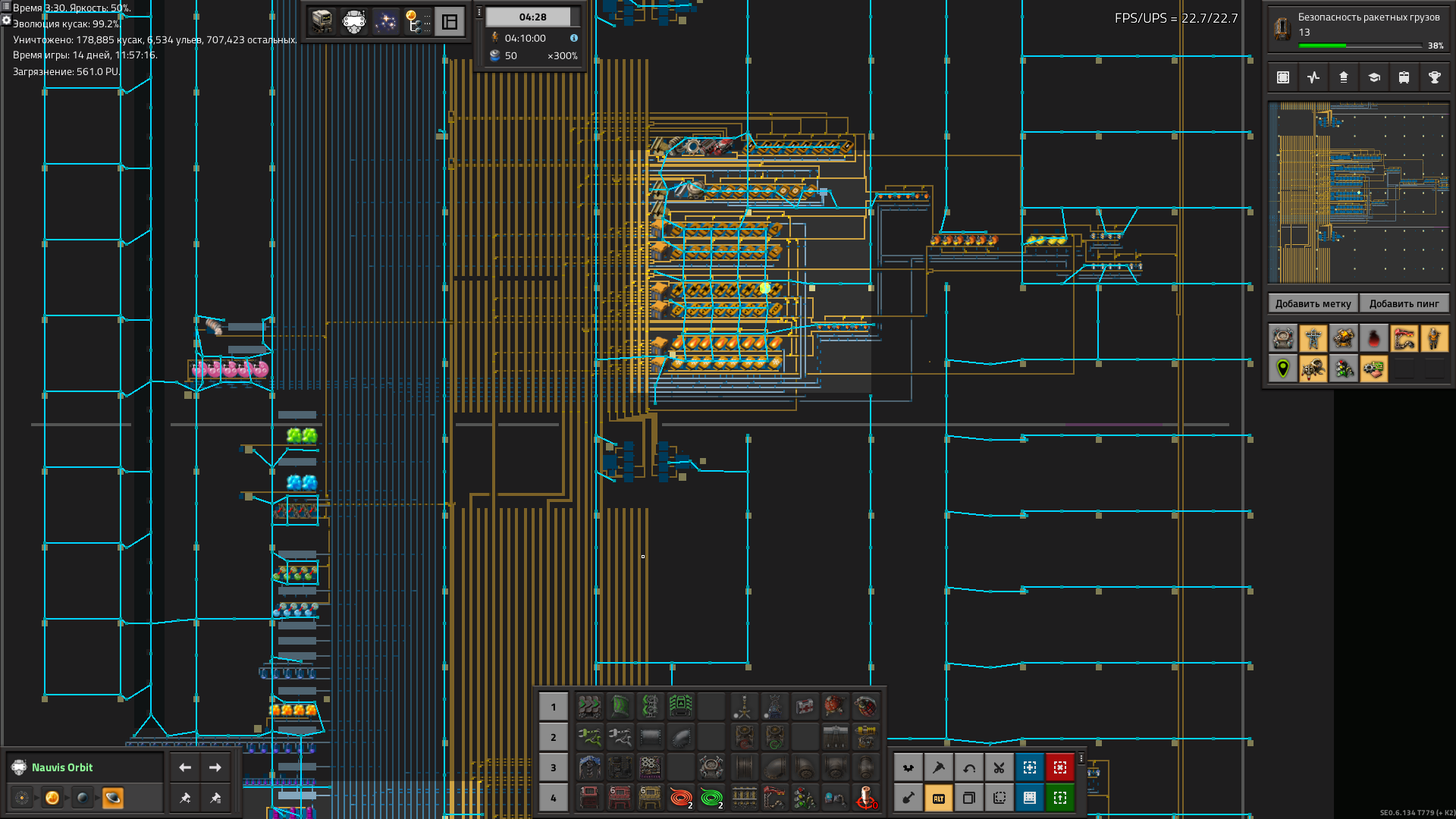1456x819 pixels.
Task: Click the Добавить пинг button
Action: point(1403,303)
